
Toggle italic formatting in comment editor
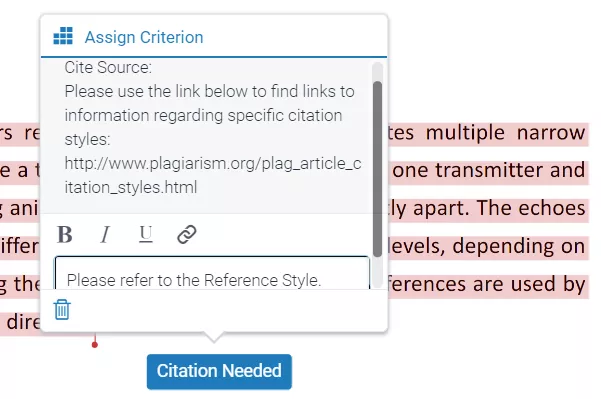[105, 234]
